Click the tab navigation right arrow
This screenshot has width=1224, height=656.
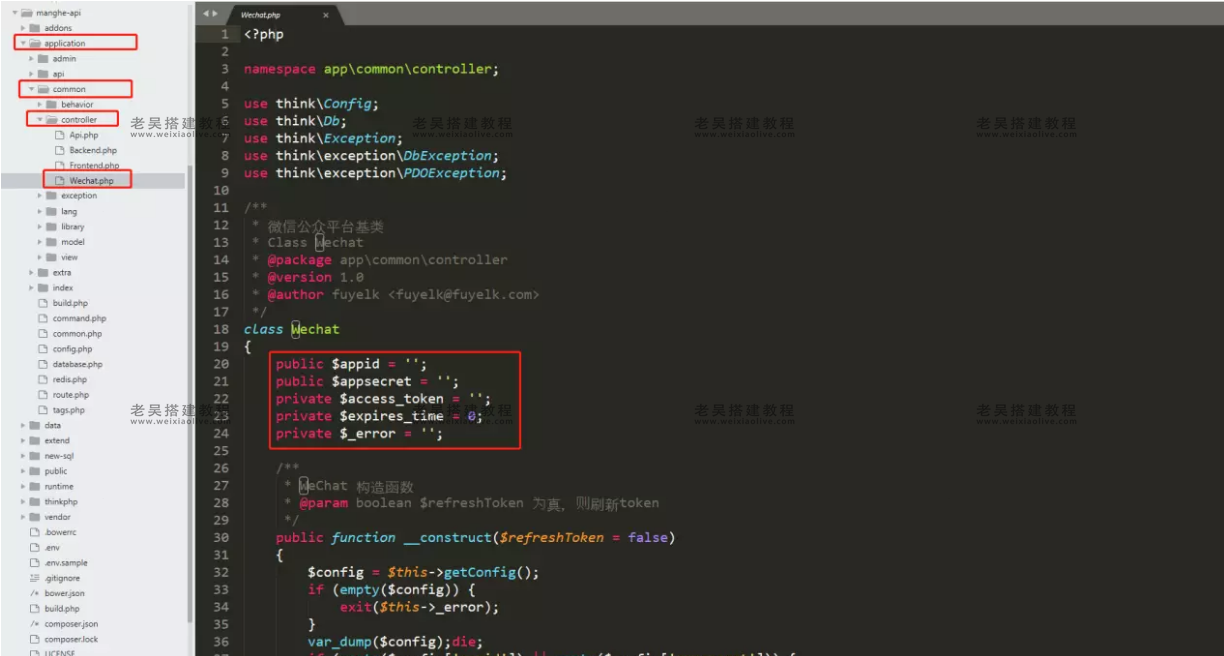tap(213, 15)
